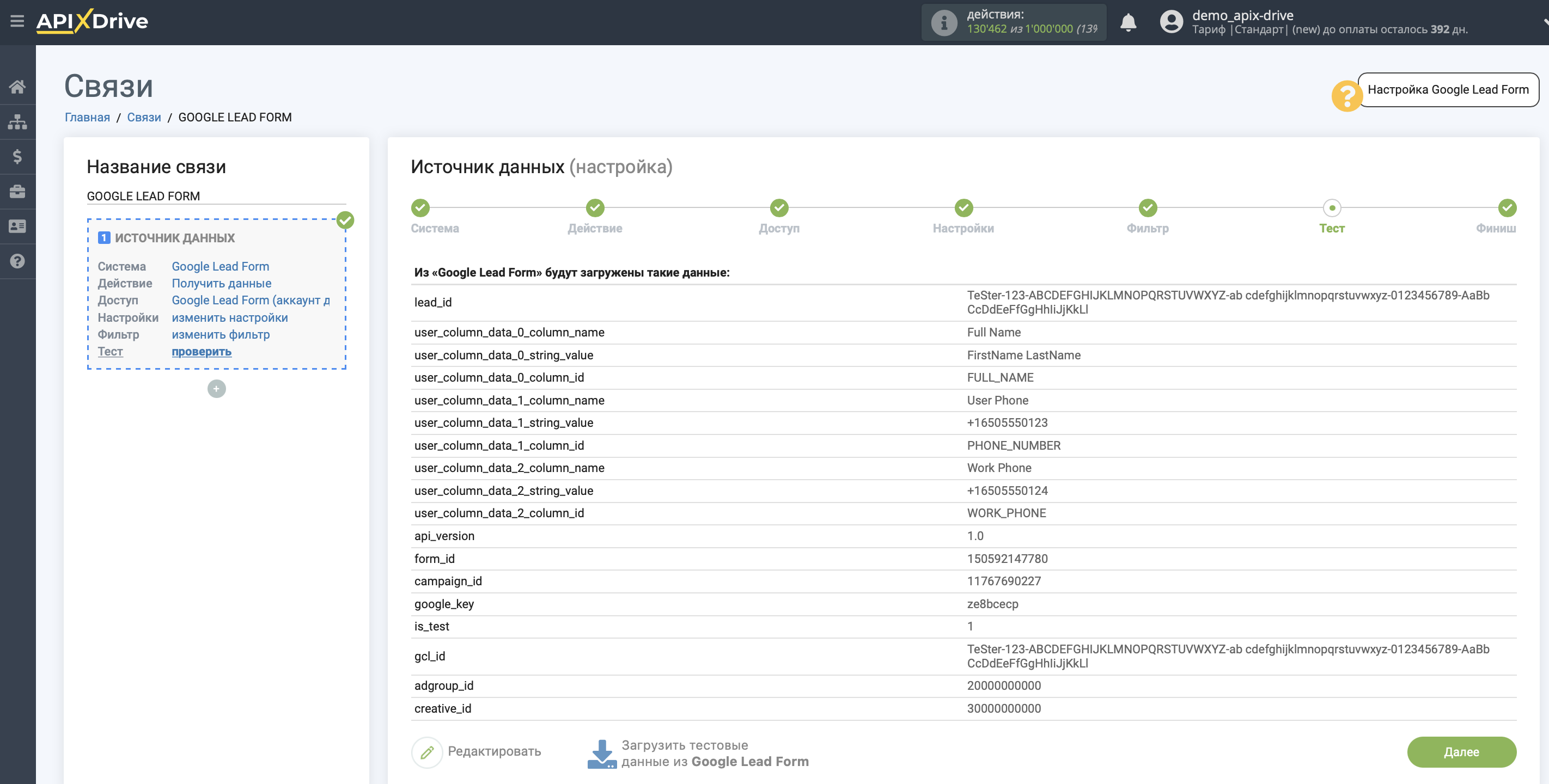Click the green check on data source block
This screenshot has height=784, width=1549.
345,220
